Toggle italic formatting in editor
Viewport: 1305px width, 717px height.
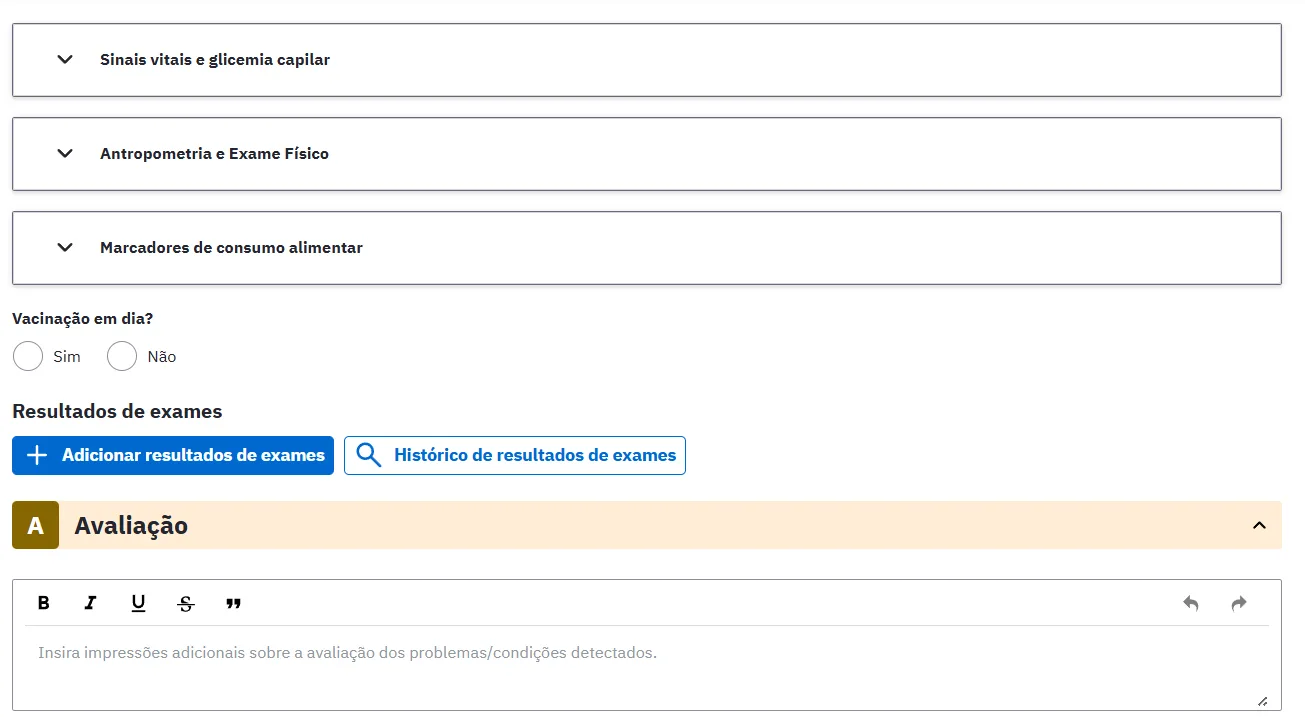[91, 603]
